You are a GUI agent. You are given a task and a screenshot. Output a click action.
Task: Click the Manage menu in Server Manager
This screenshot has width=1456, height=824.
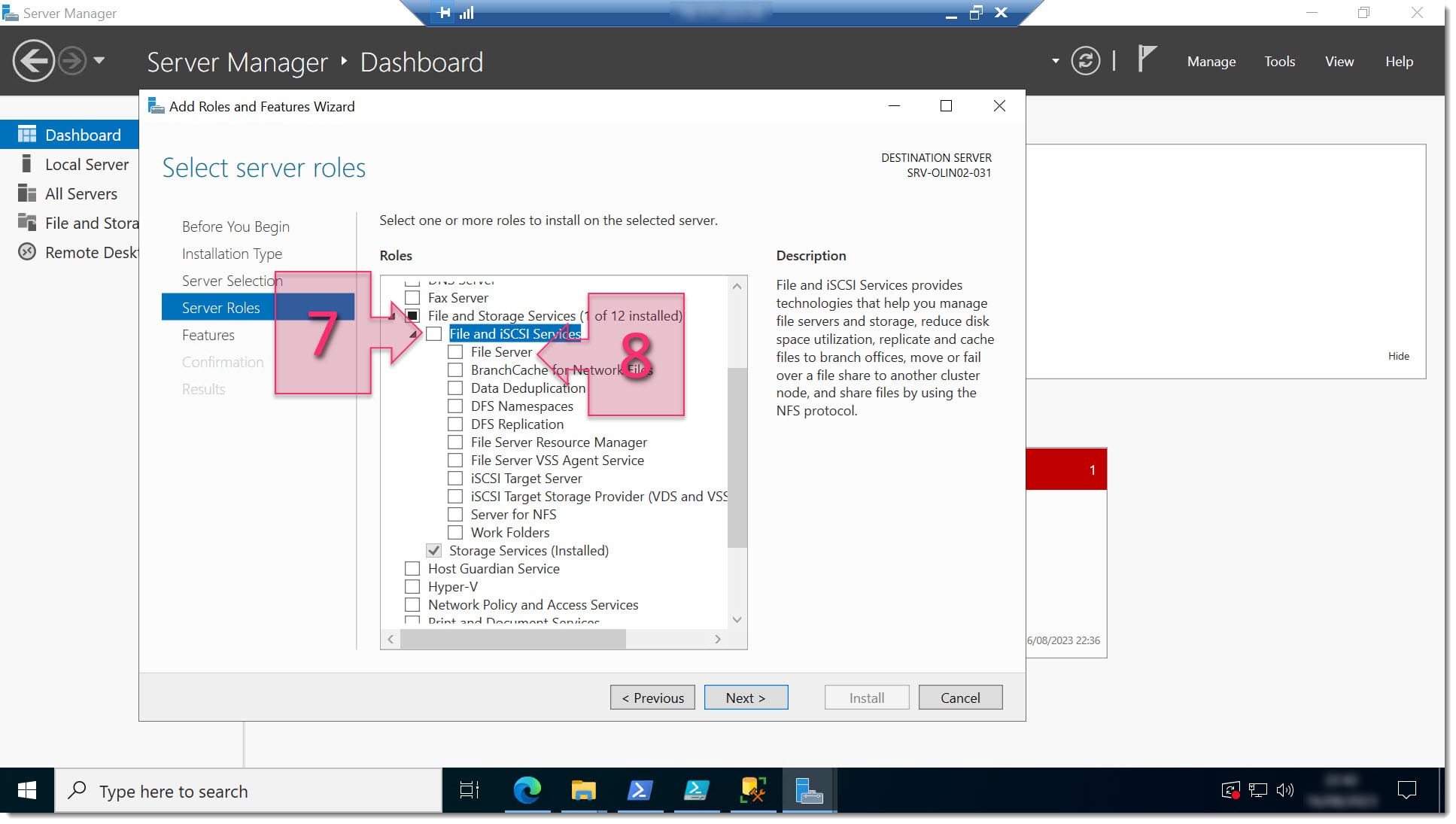pos(1212,61)
